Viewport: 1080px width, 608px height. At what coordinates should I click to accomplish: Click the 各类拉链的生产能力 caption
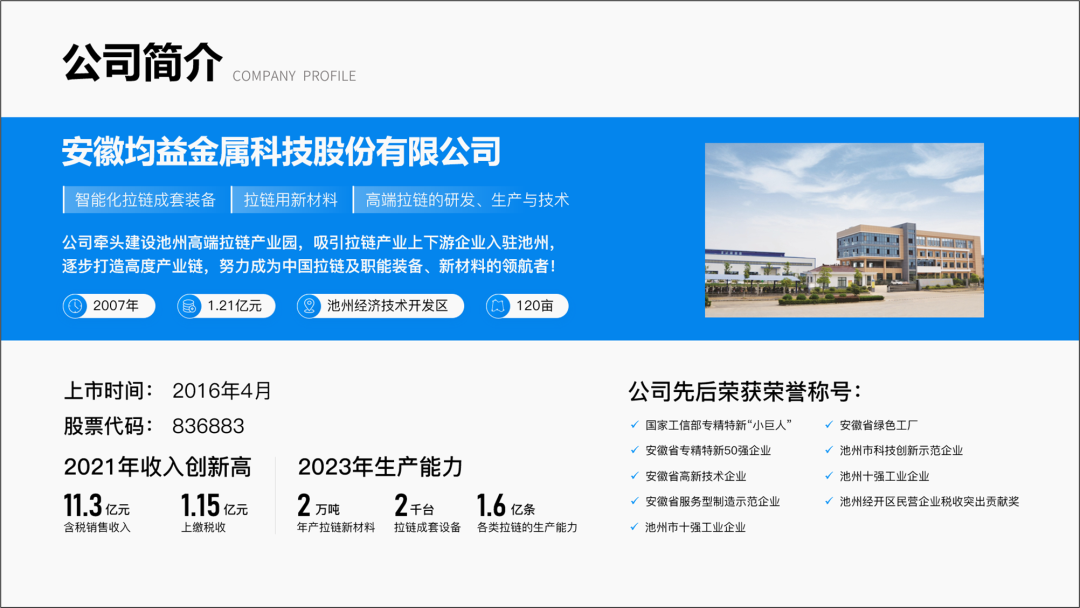[x=527, y=527]
